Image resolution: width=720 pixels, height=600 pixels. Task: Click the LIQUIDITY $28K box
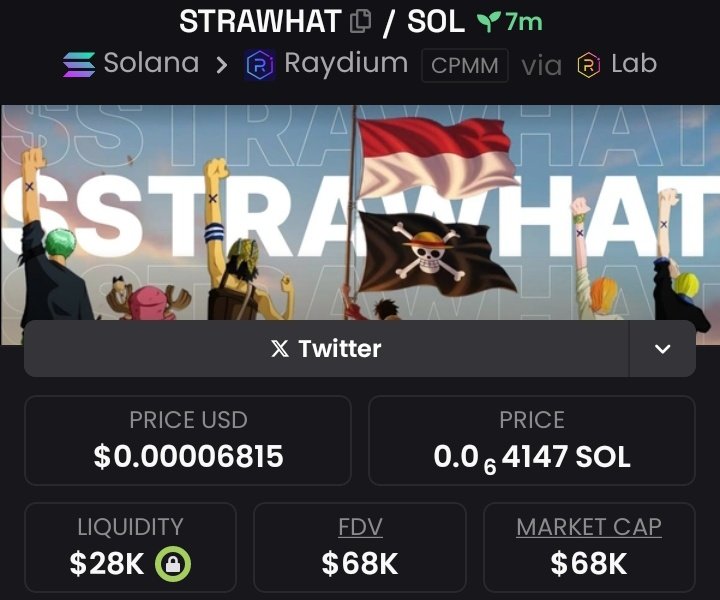[x=130, y=547]
